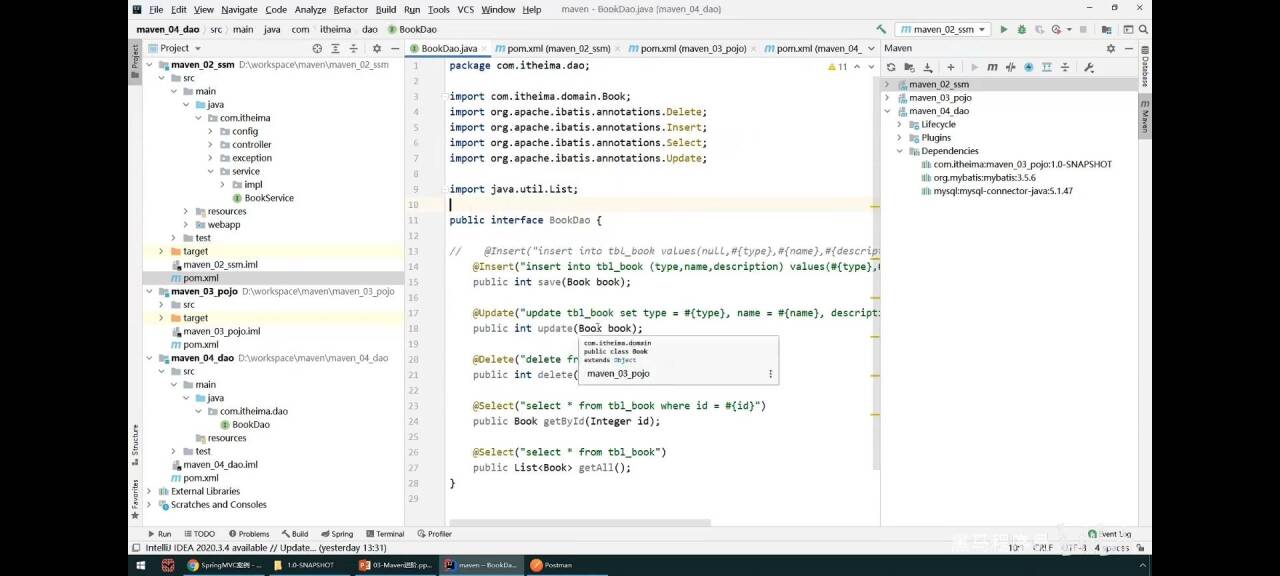This screenshot has height=576, width=1280.
Task: Select BookService in the project tree
Action: pos(269,198)
